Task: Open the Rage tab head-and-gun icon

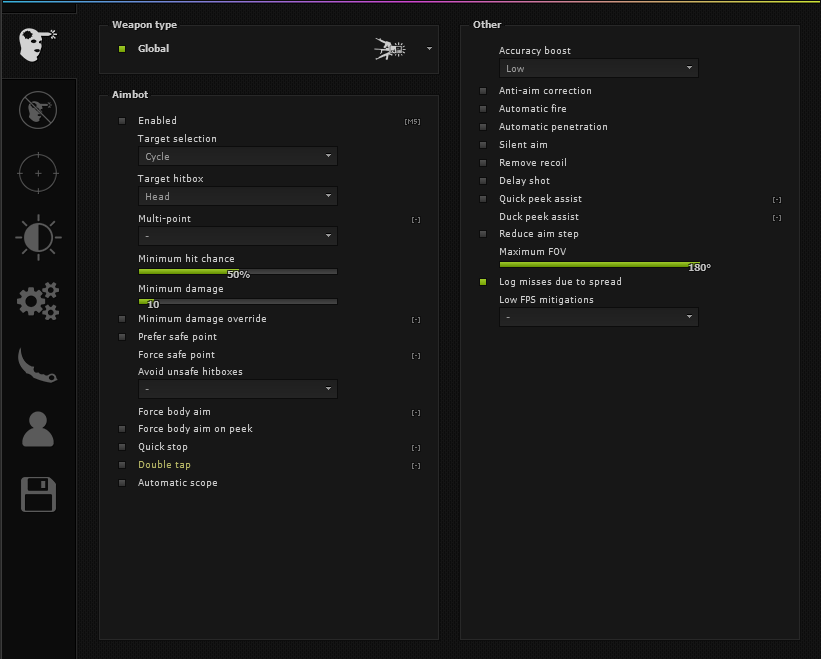Action: [38, 44]
